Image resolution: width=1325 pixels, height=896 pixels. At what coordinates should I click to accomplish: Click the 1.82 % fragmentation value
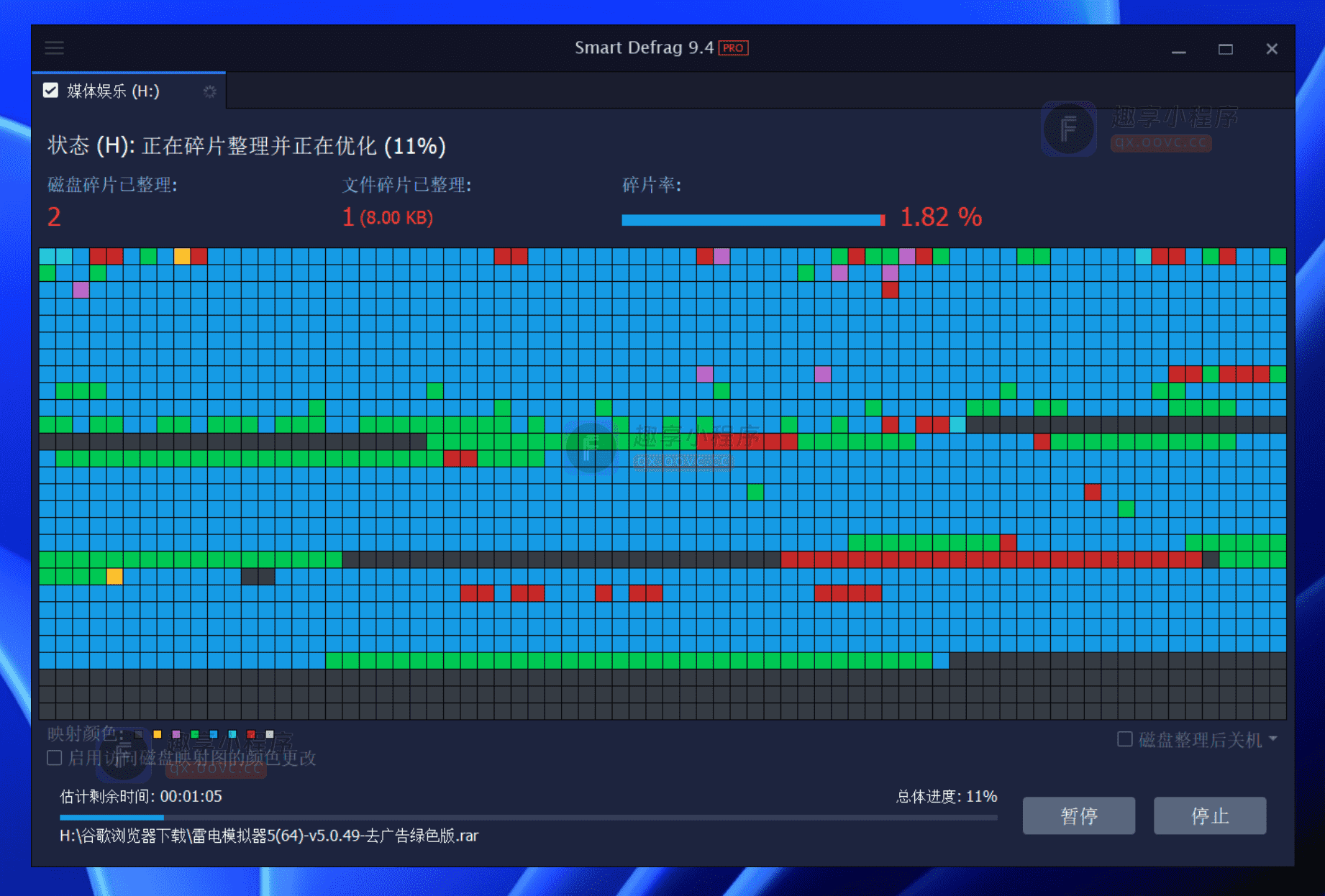point(941,217)
